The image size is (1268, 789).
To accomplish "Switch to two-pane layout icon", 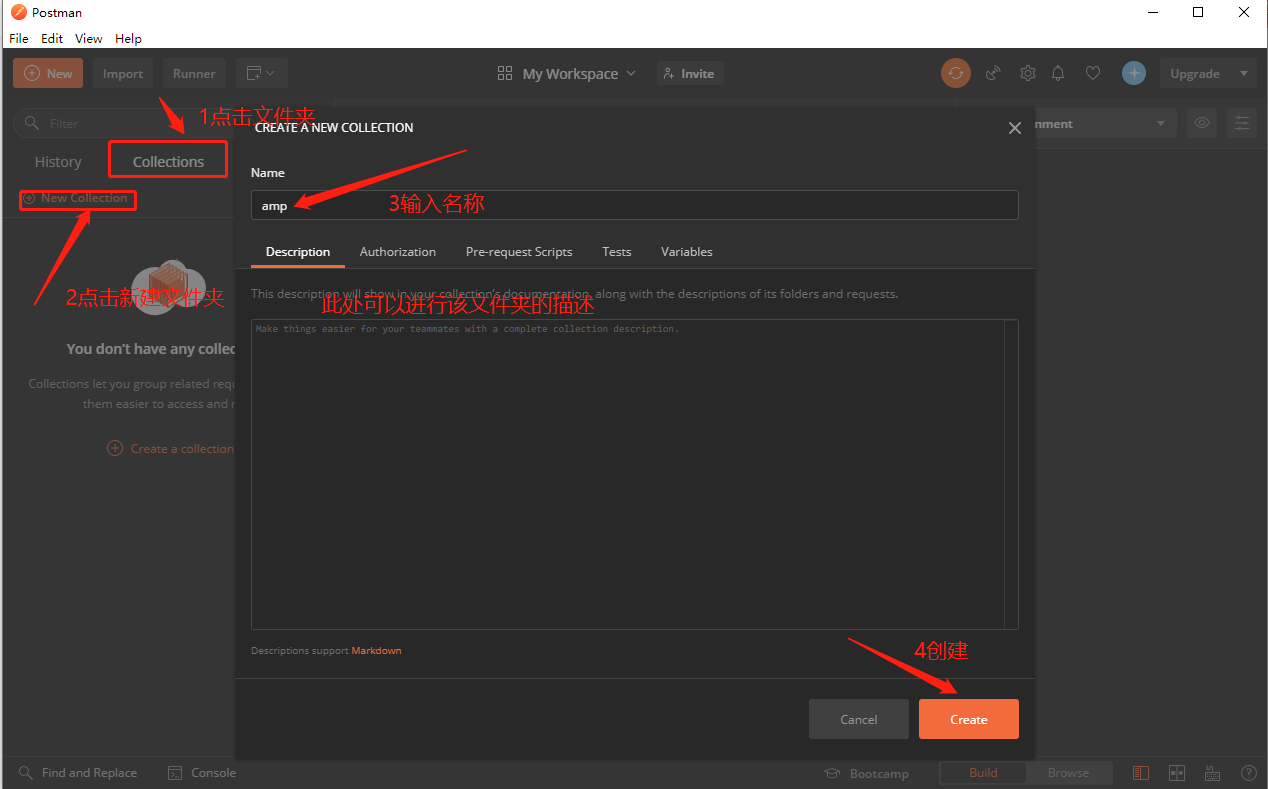I will [x=1177, y=773].
